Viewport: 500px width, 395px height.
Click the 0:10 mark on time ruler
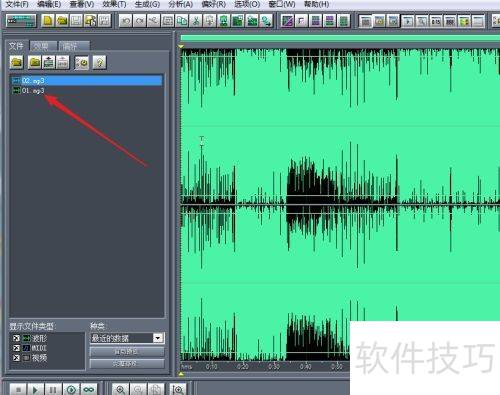(212, 367)
